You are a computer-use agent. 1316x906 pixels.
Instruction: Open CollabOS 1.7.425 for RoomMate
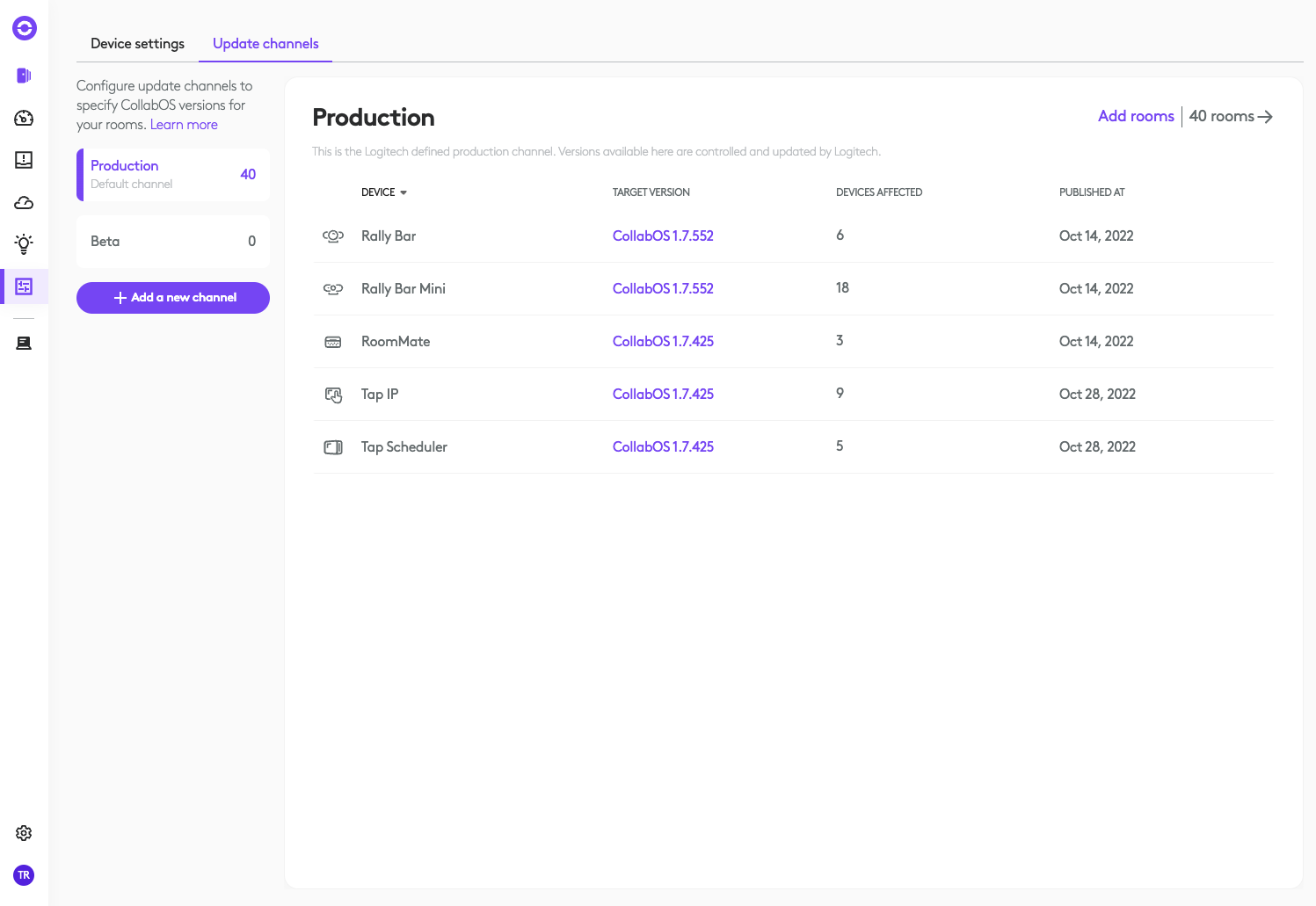[663, 341]
